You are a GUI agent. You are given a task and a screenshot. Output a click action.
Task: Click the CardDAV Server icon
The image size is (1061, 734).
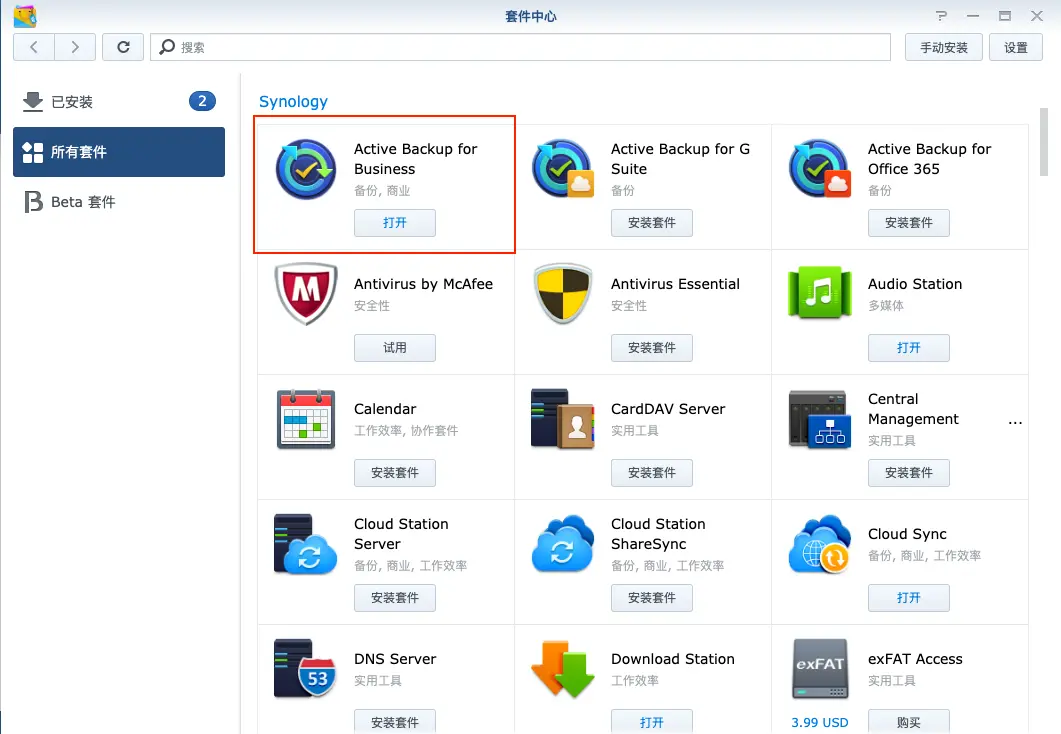pyautogui.click(x=563, y=419)
